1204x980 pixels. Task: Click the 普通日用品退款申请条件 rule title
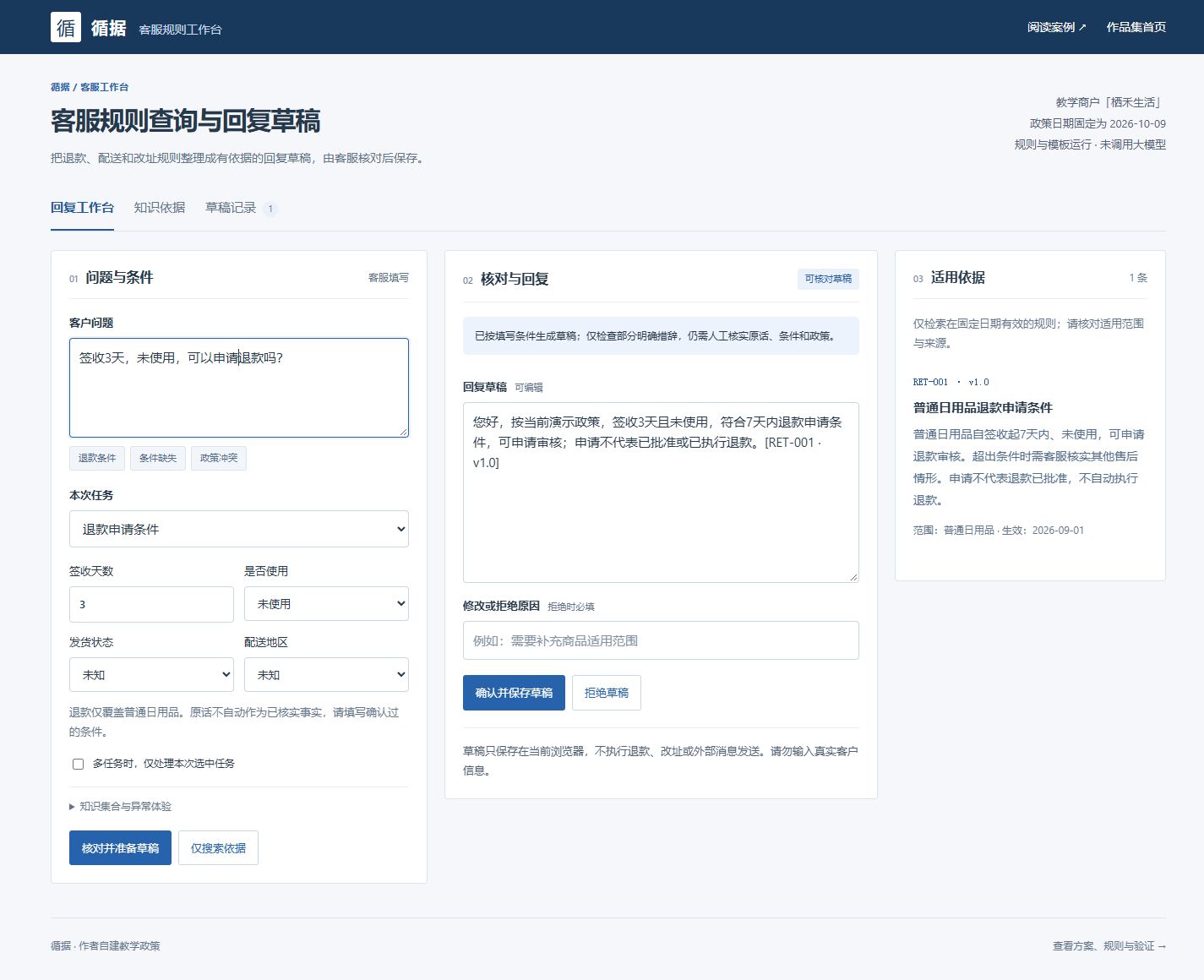coord(983,407)
